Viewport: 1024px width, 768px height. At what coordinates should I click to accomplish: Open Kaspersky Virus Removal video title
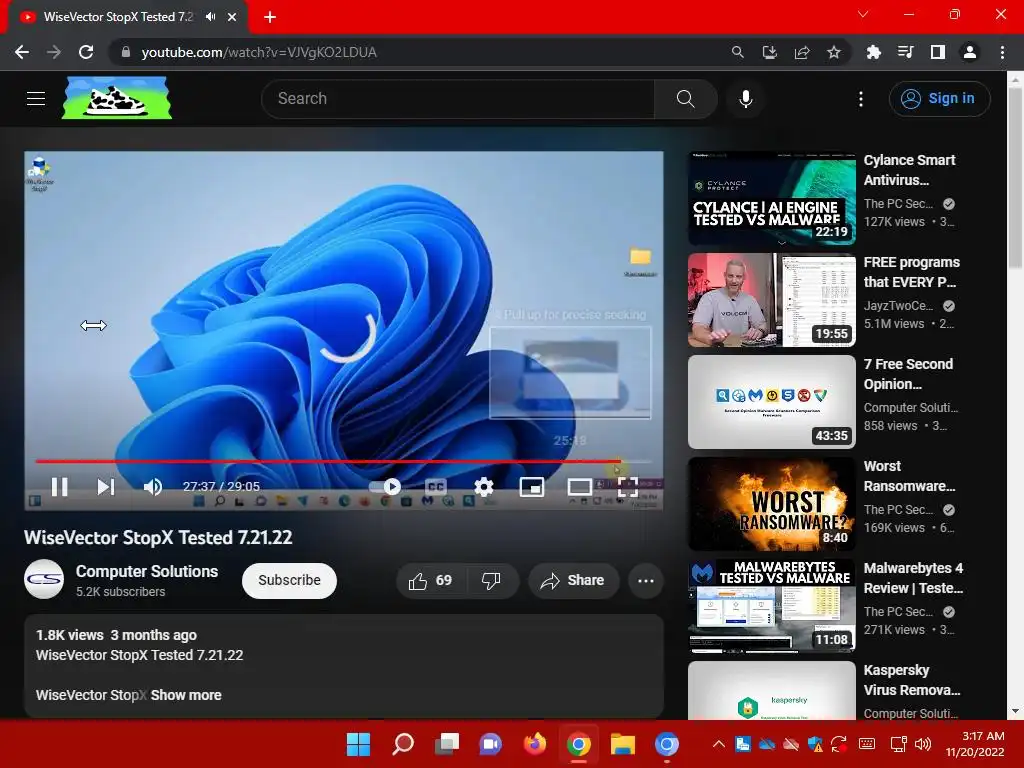coord(912,680)
